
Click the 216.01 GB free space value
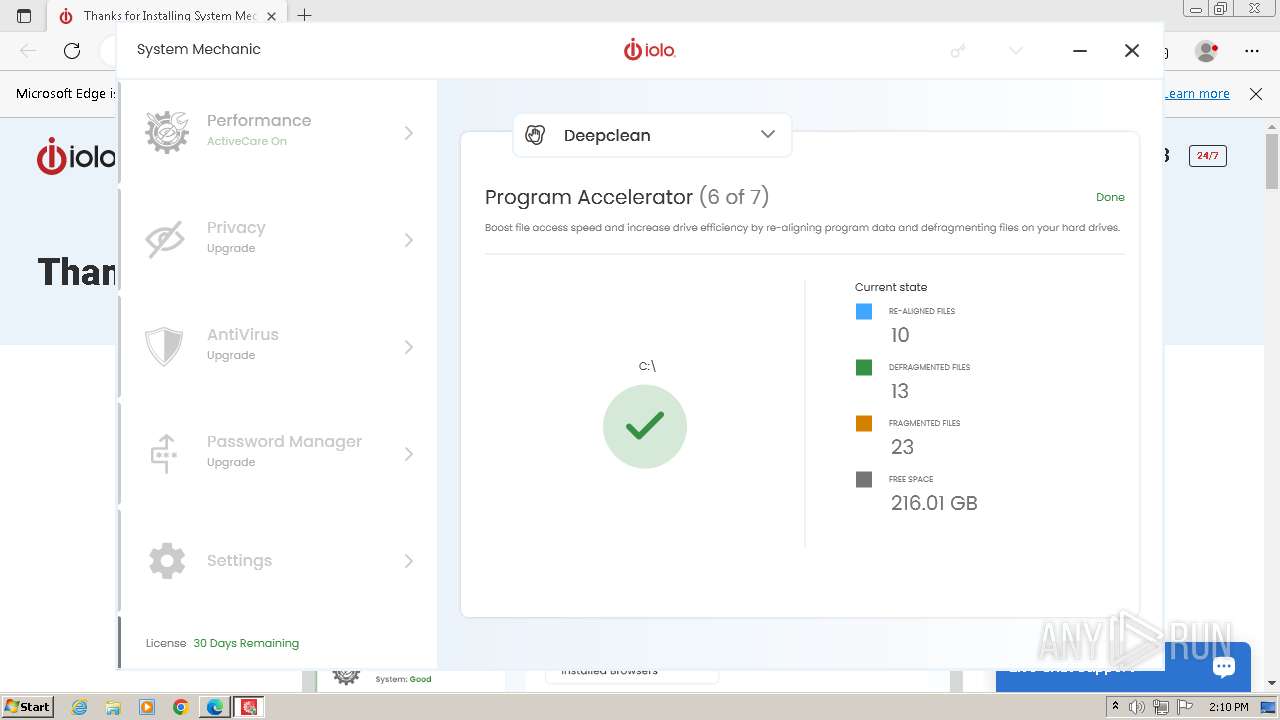coord(934,503)
